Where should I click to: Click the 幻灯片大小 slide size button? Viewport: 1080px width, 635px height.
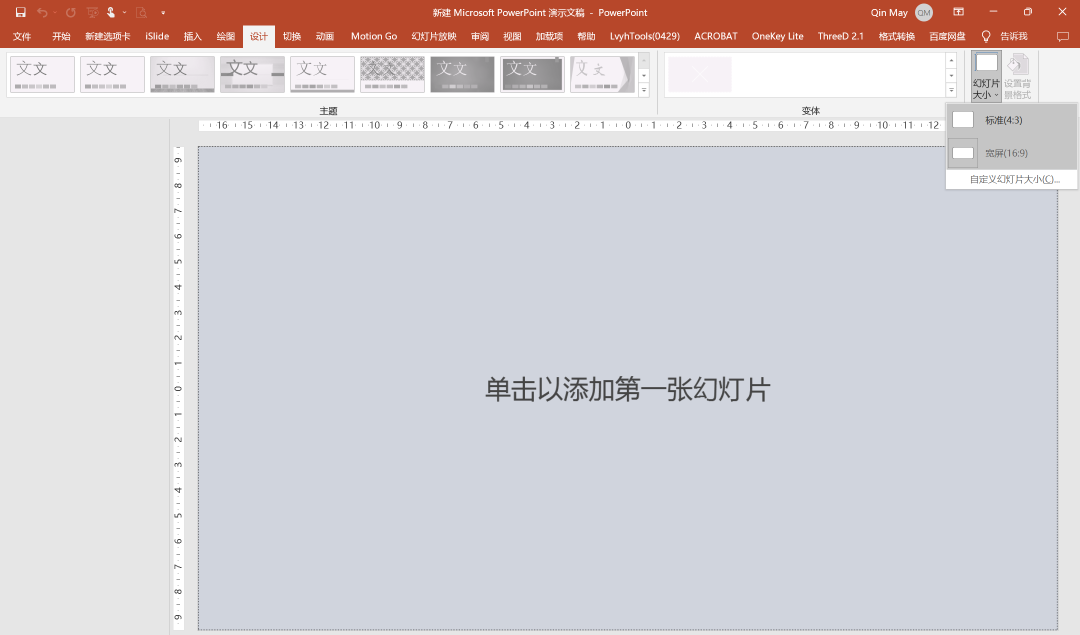986,76
